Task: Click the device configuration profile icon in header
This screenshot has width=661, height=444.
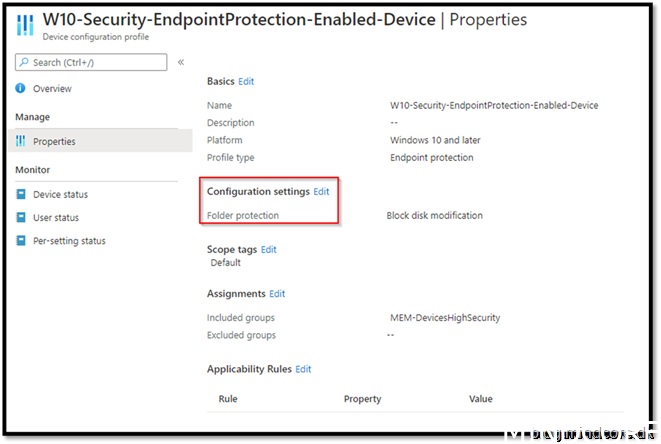Action: pos(24,26)
